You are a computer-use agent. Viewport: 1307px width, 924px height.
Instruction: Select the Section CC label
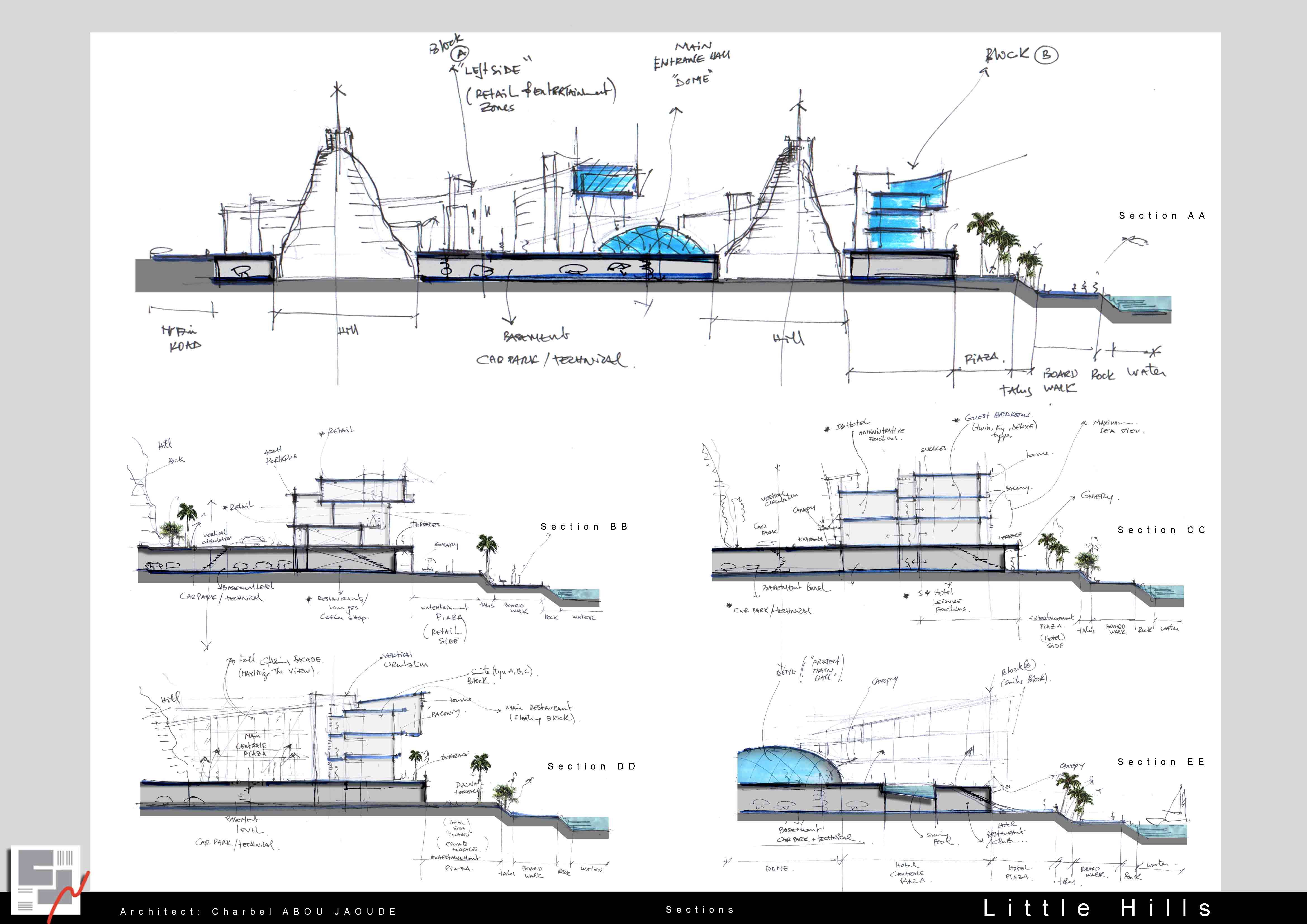click(1161, 530)
